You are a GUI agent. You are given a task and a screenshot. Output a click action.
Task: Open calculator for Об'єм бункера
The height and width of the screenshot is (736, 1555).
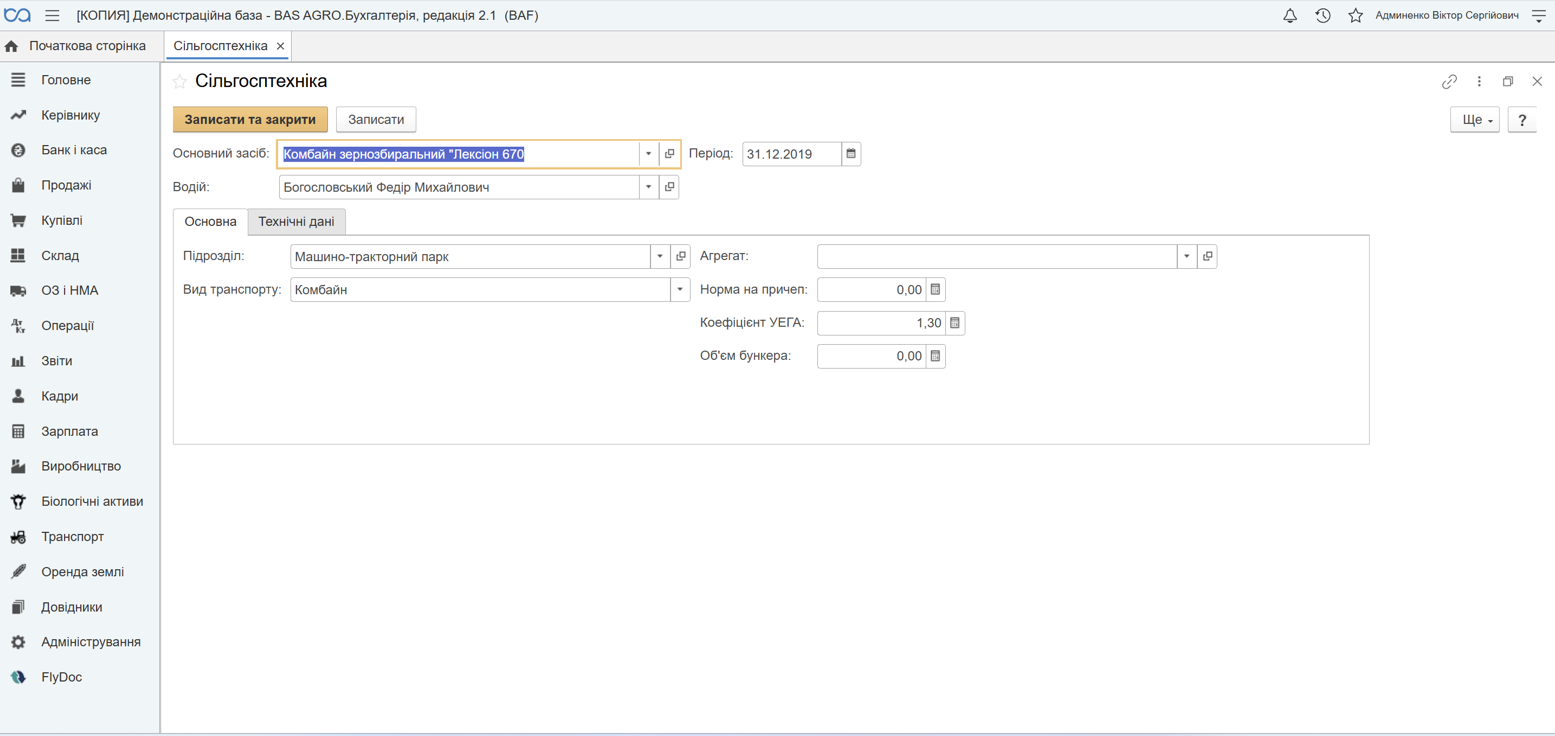(x=935, y=356)
